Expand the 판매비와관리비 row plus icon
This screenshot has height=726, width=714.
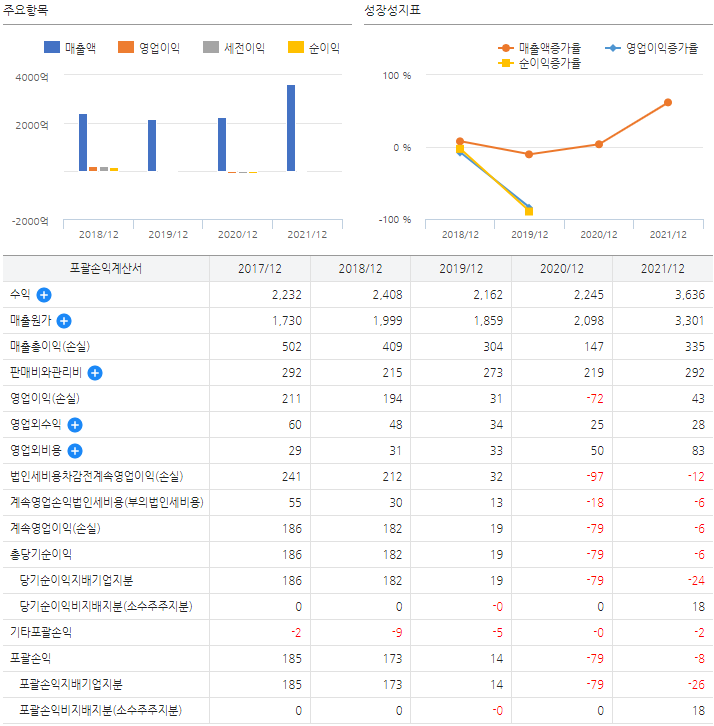(x=95, y=373)
